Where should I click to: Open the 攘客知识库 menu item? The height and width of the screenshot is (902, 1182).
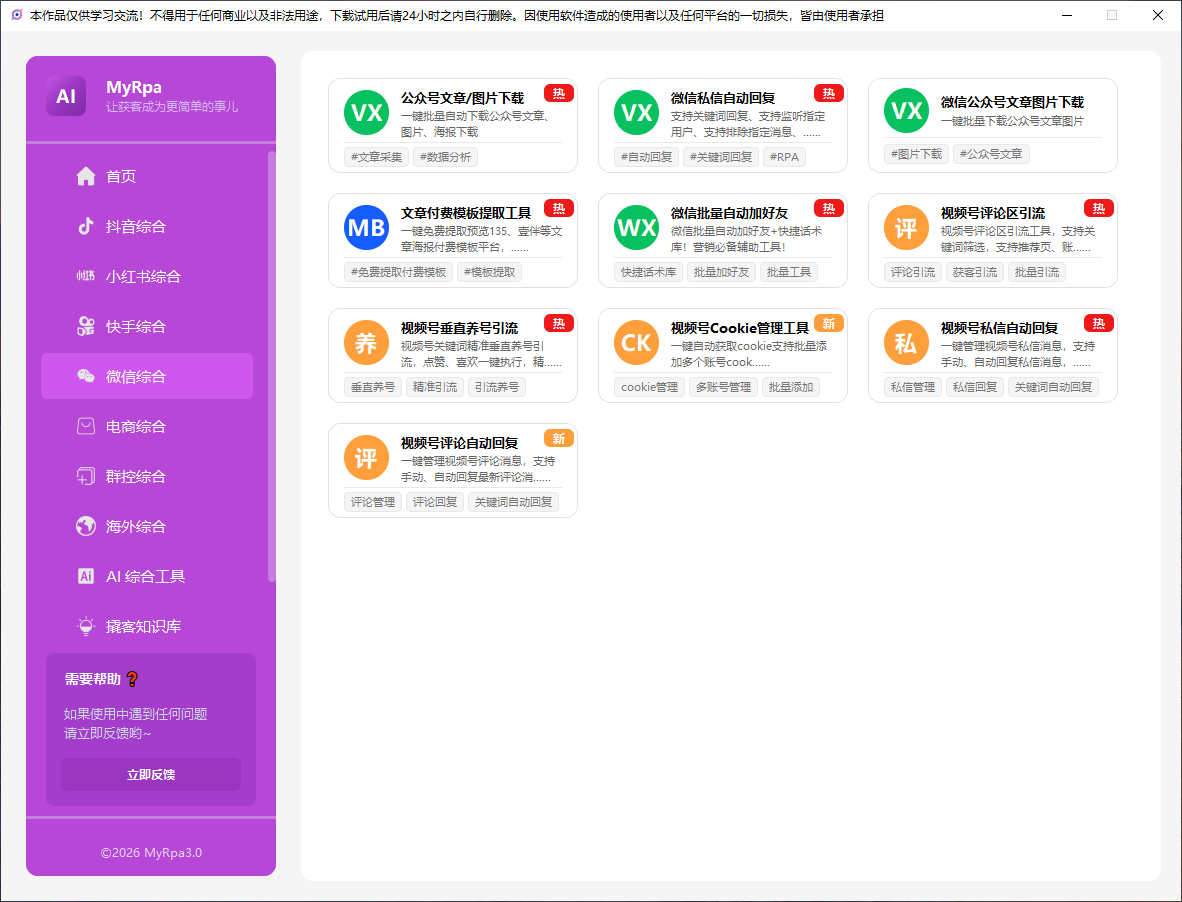pos(147,625)
